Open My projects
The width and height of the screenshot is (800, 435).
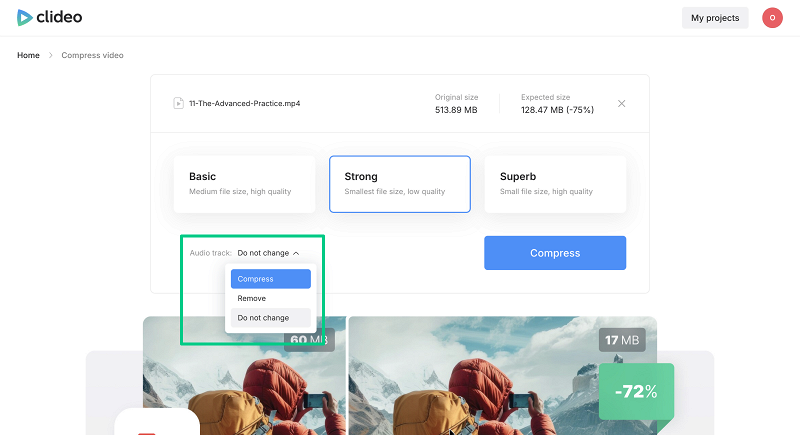714,17
